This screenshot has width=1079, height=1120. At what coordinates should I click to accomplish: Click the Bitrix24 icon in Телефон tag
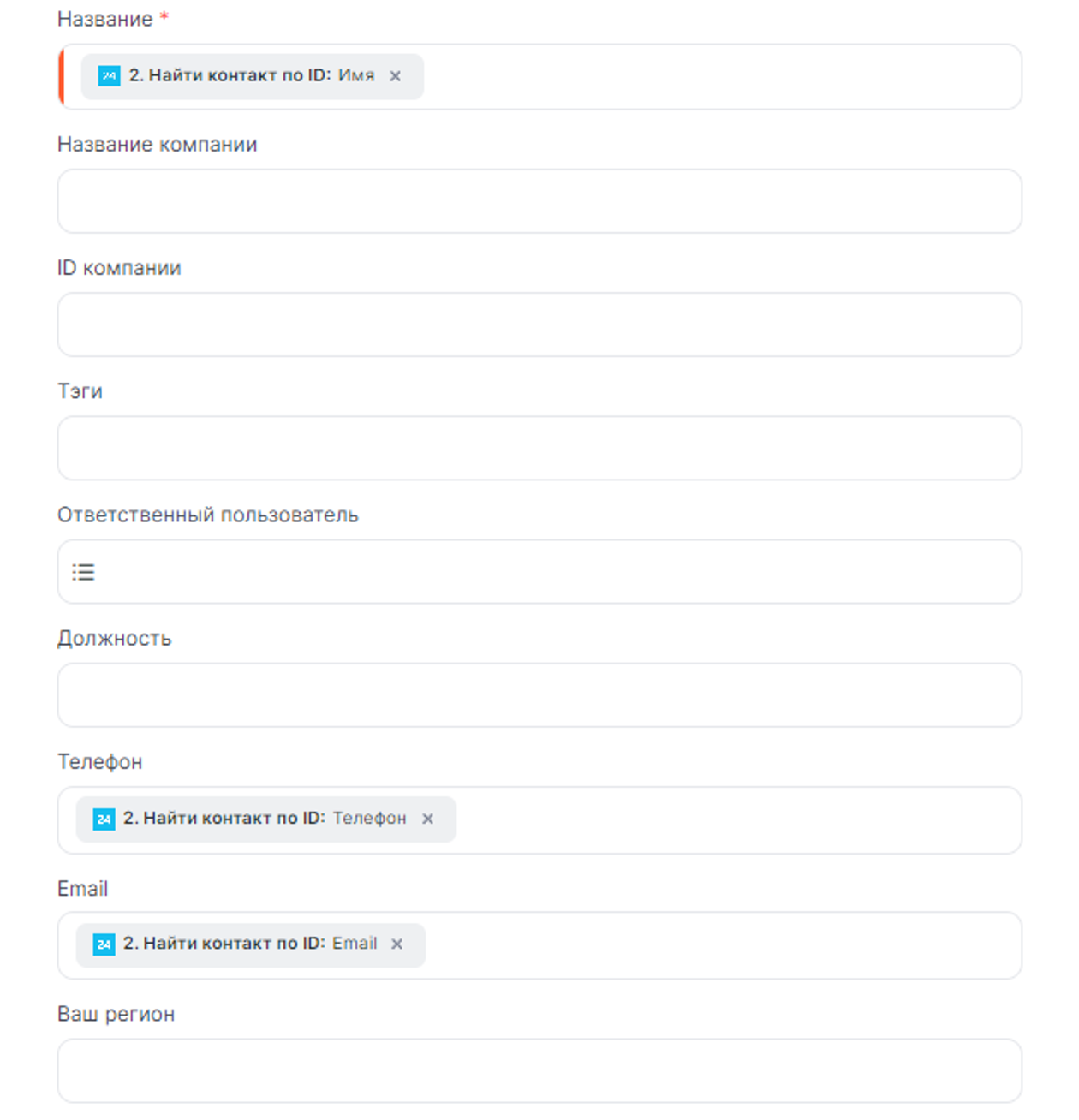click(x=104, y=819)
